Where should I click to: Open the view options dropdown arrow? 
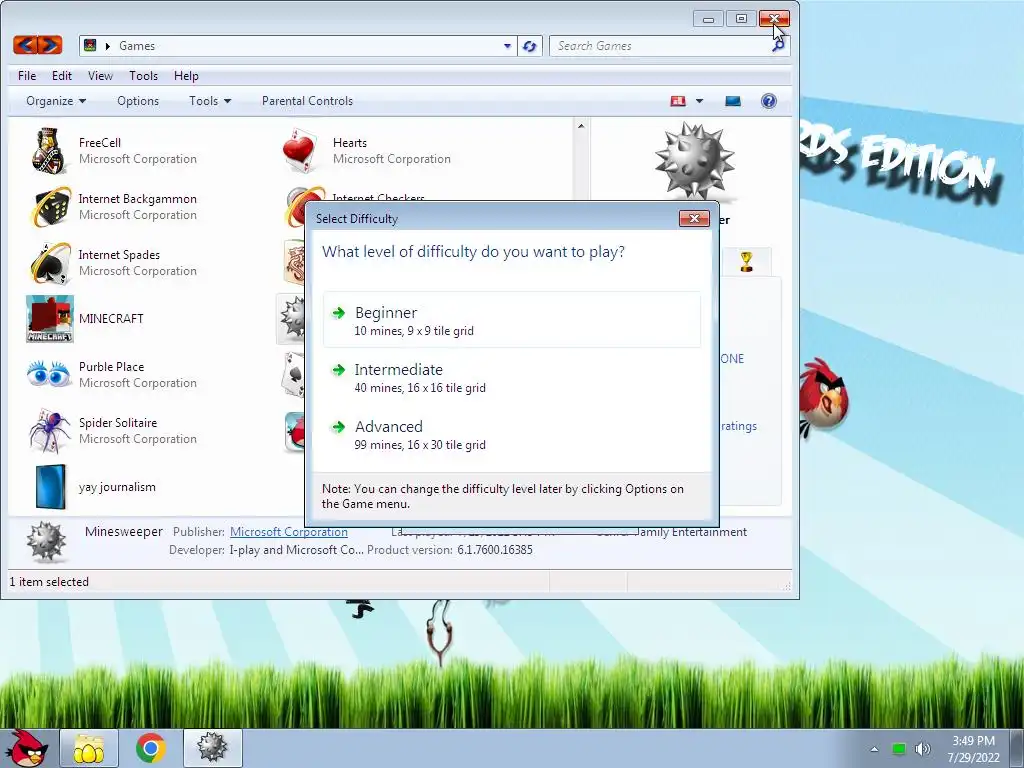[x=699, y=101]
